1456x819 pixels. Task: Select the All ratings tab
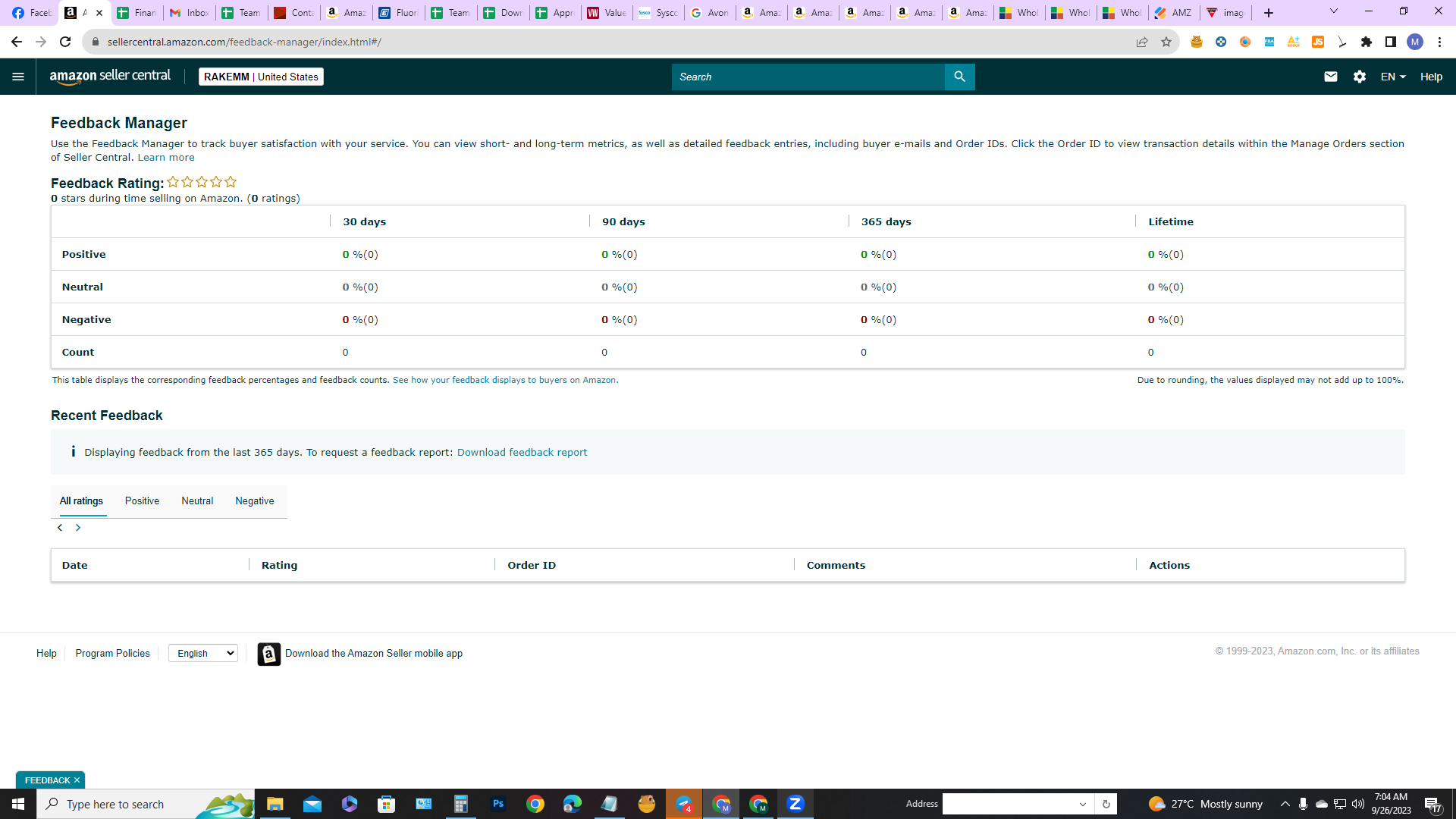(82, 501)
